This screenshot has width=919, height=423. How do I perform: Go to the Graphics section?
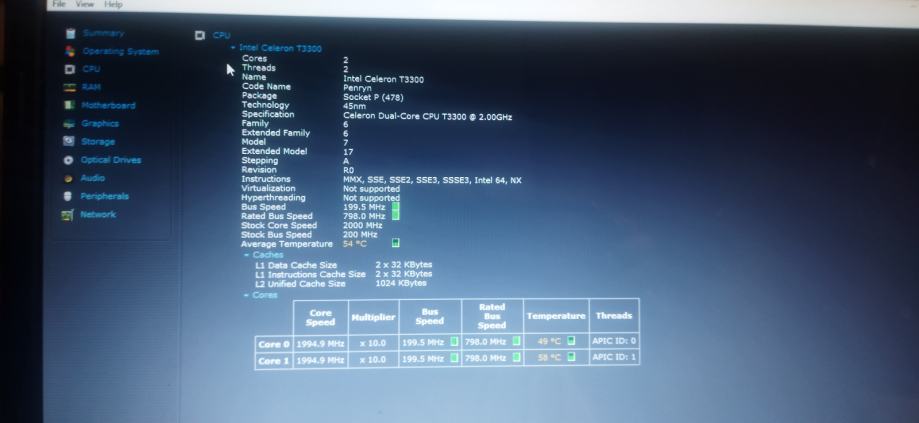pyautogui.click(x=100, y=124)
